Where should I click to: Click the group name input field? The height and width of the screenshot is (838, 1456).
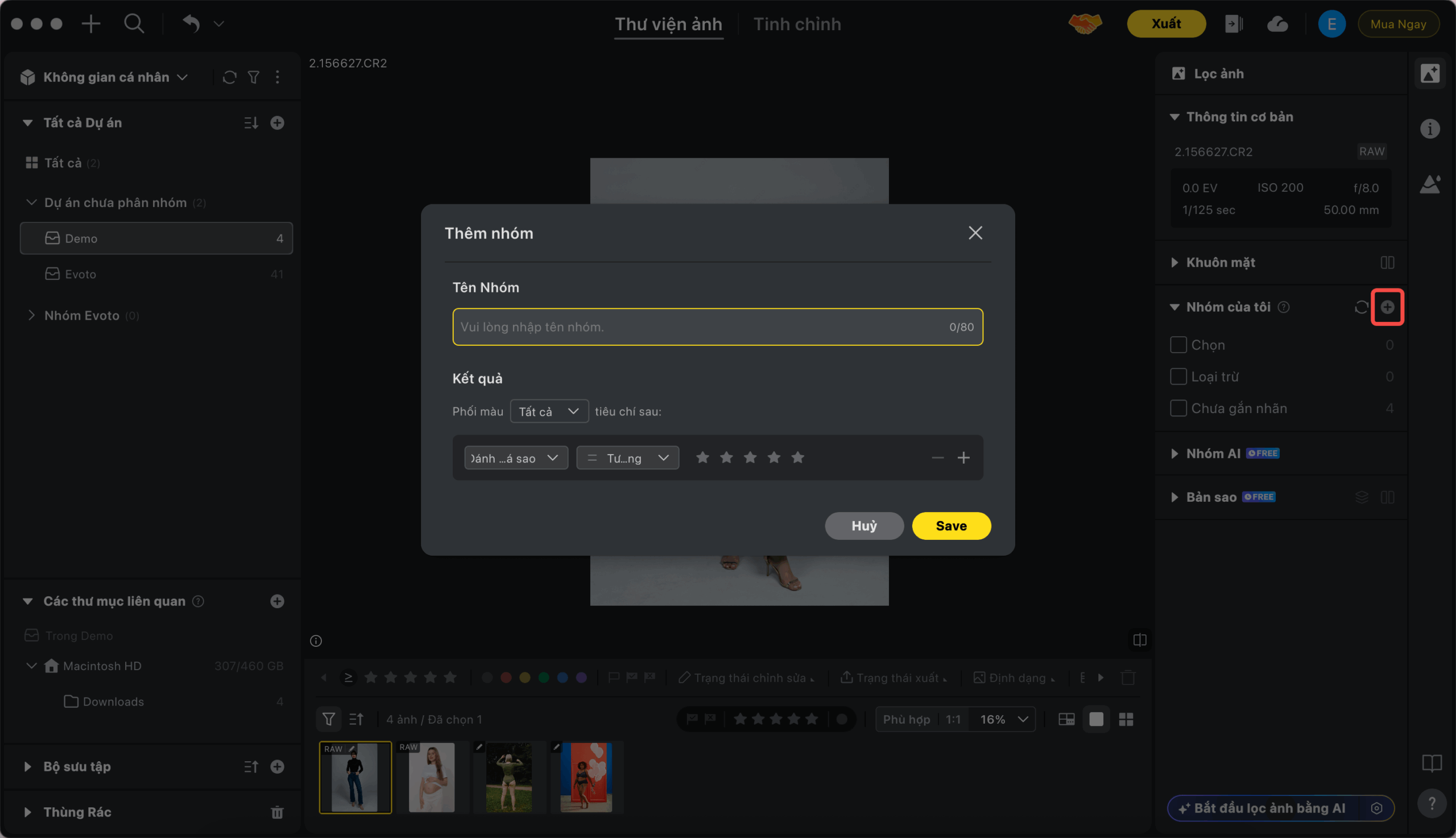pos(699,327)
